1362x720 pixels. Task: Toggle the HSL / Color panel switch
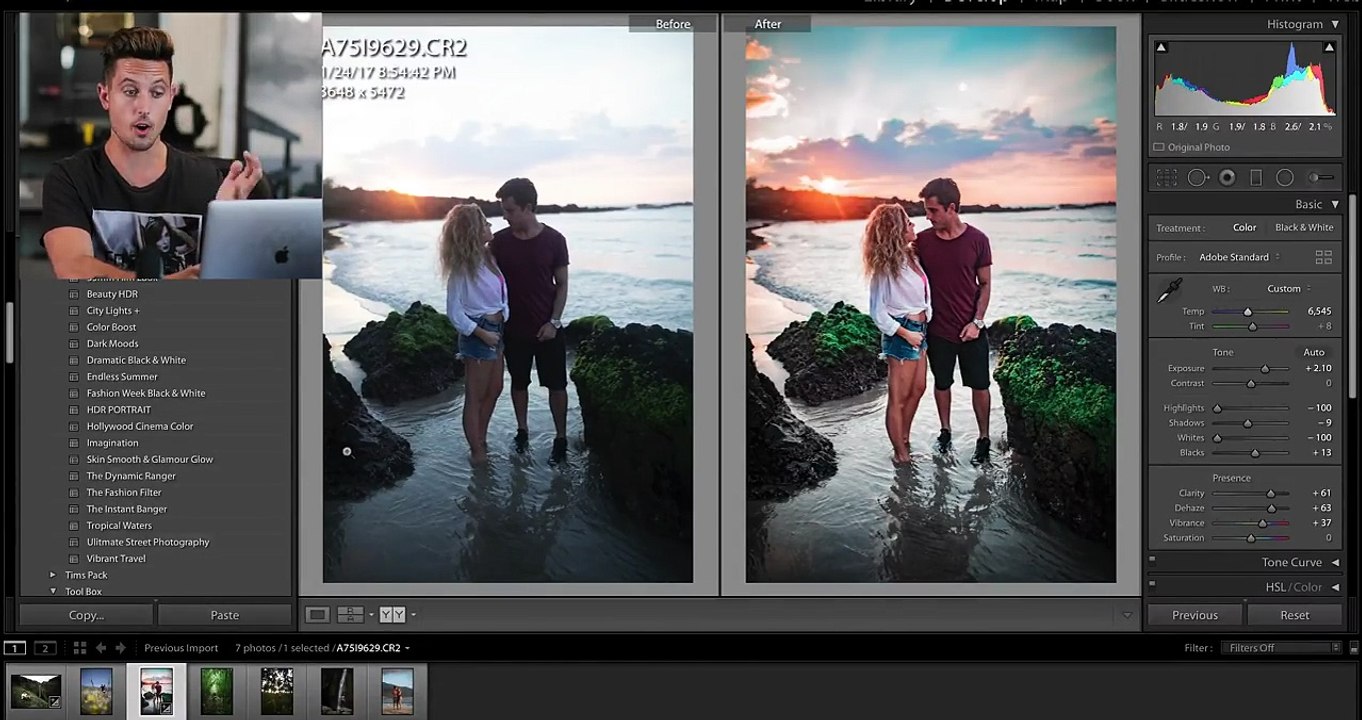tap(1152, 584)
